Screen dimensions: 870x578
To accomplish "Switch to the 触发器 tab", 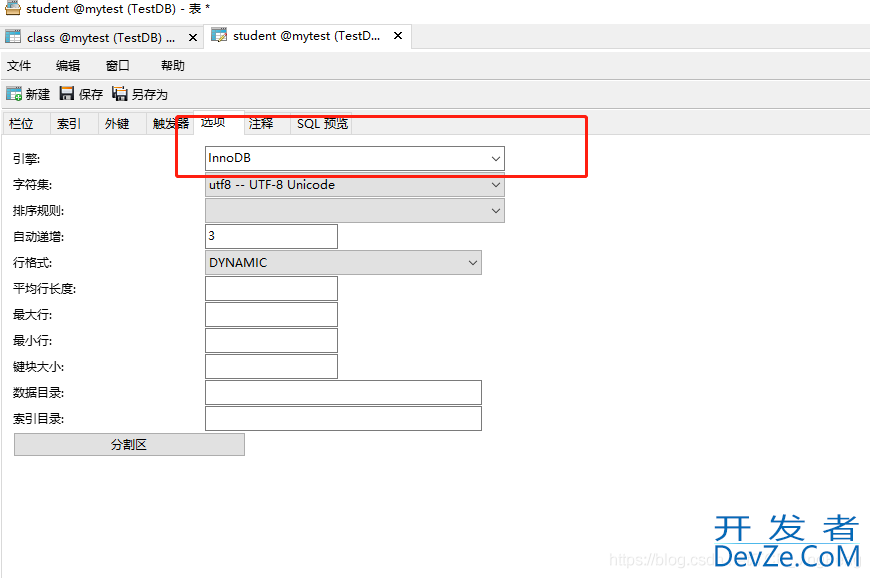I will coord(170,124).
